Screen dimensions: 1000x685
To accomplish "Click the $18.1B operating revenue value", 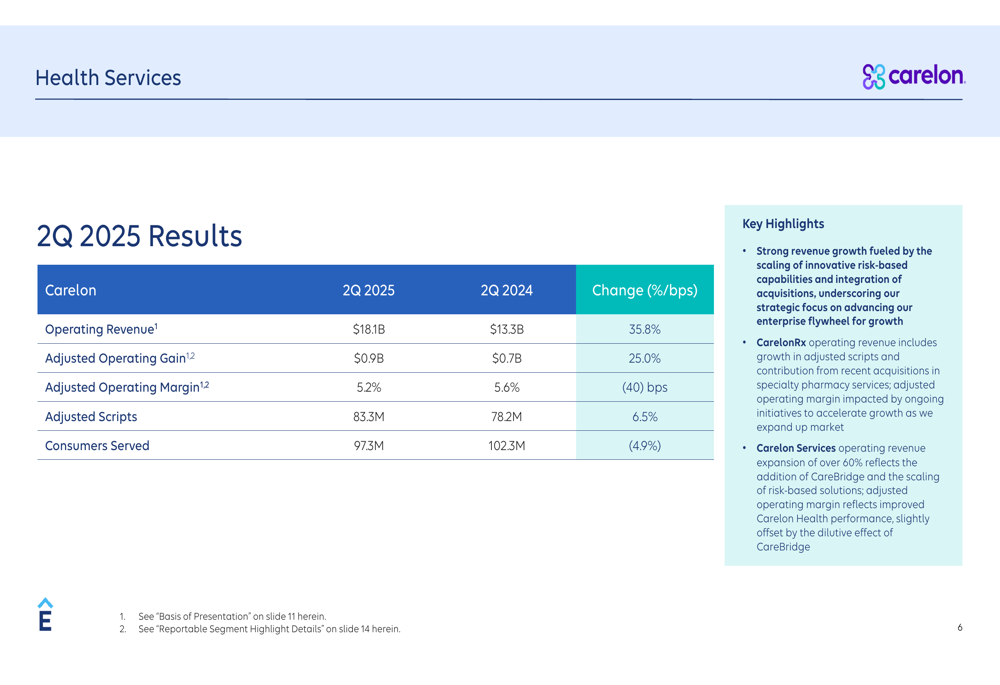I will [x=369, y=330].
